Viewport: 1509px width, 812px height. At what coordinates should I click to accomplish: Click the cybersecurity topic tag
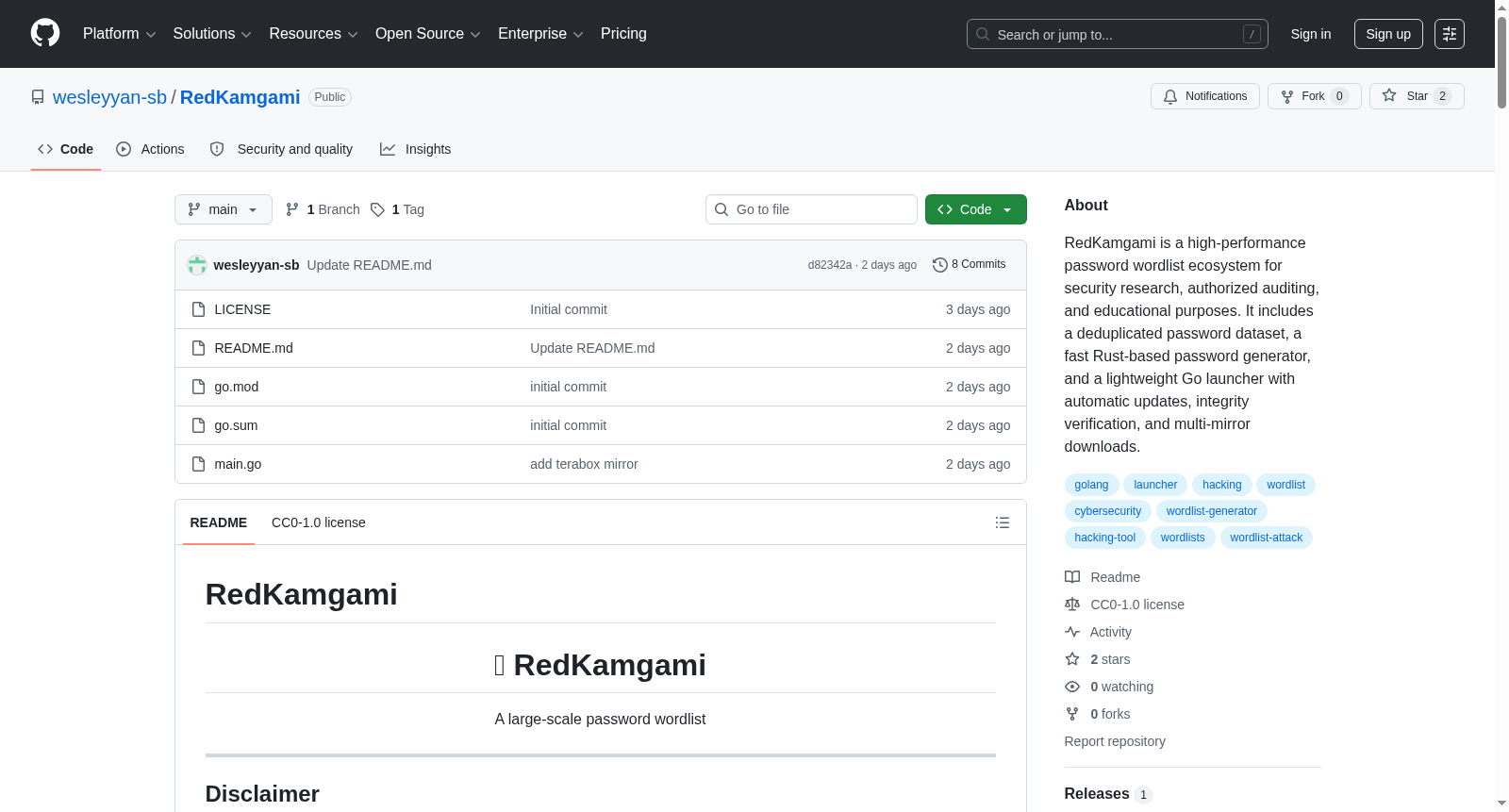tap(1108, 511)
